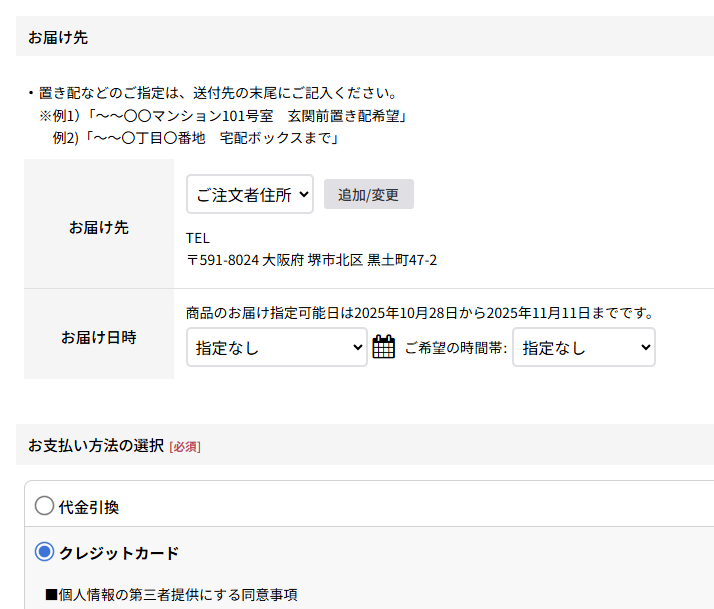Click the お届け日時 row label
Screen dimensions: 714x609
(99, 337)
